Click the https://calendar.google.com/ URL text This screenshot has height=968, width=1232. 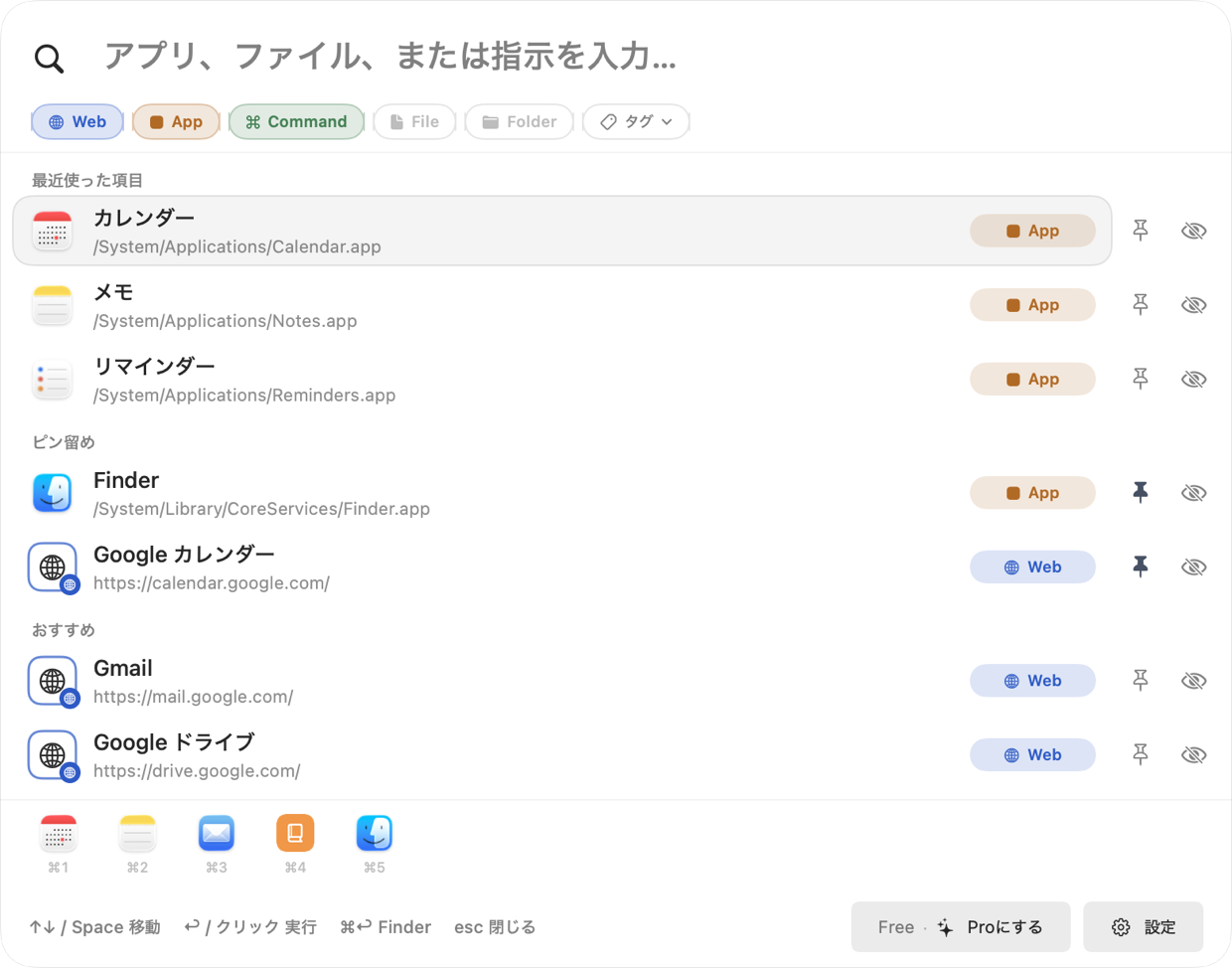(212, 583)
